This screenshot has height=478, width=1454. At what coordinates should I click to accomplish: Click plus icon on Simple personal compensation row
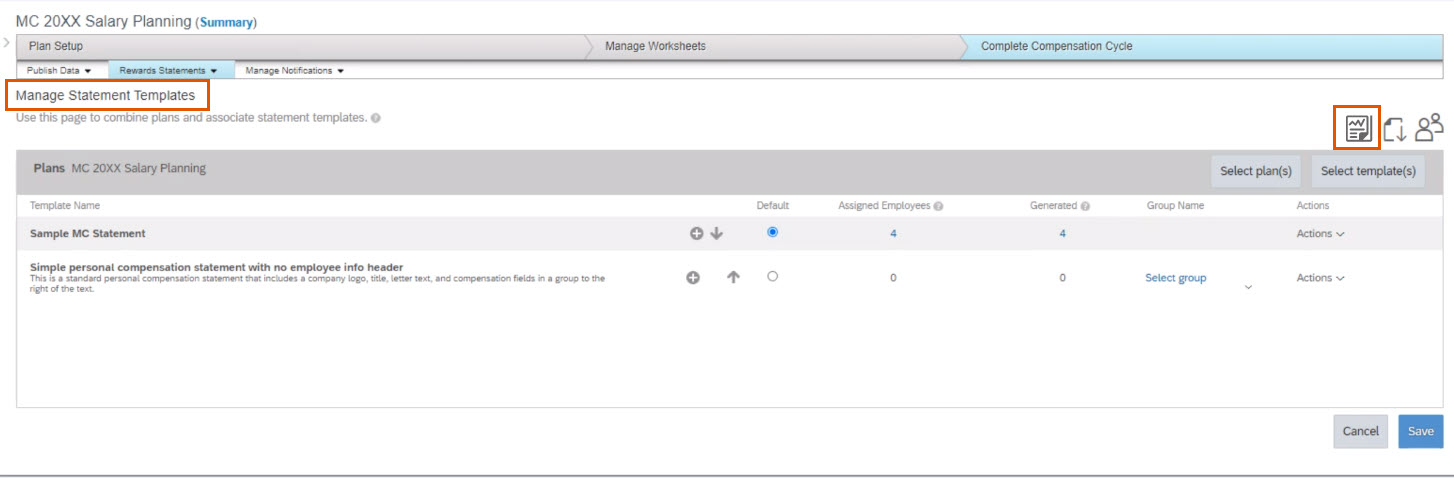[x=692, y=278]
